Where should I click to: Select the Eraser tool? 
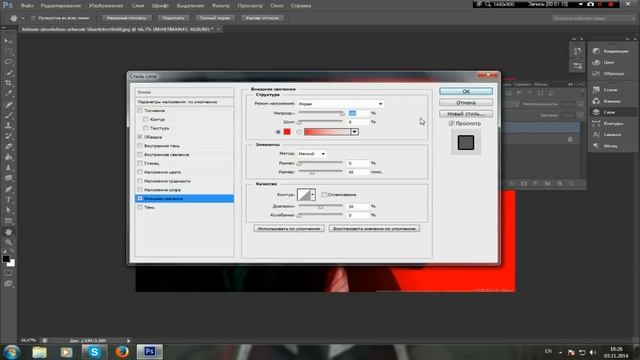click(9, 147)
